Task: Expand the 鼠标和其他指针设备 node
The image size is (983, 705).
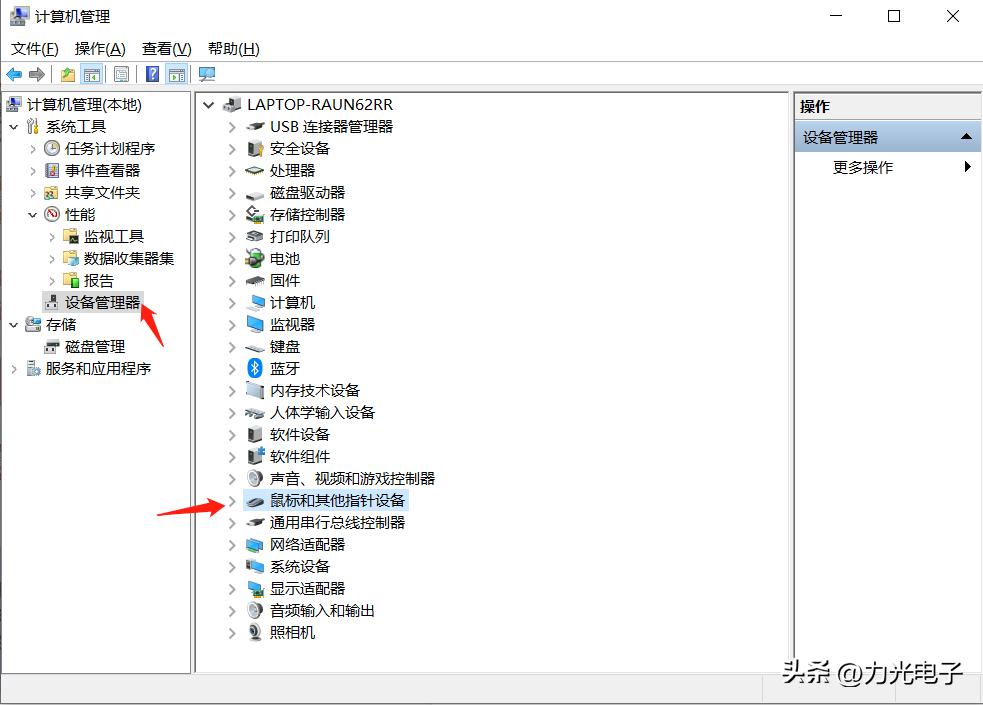Action: click(231, 500)
